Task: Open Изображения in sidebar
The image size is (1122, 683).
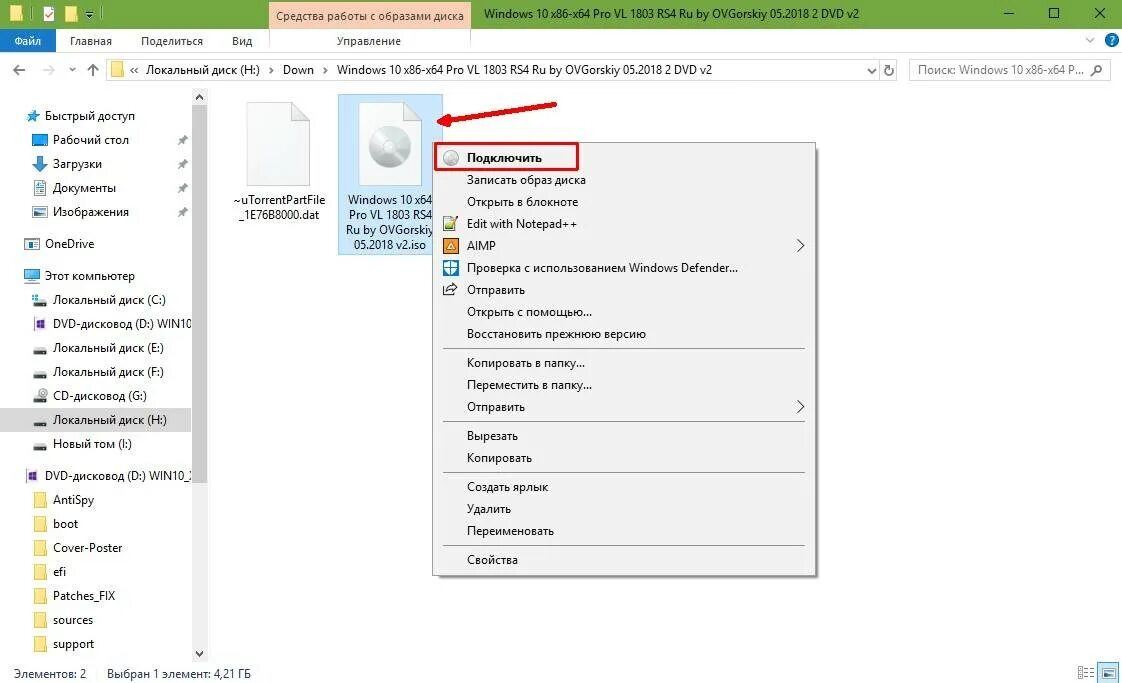Action: 90,212
